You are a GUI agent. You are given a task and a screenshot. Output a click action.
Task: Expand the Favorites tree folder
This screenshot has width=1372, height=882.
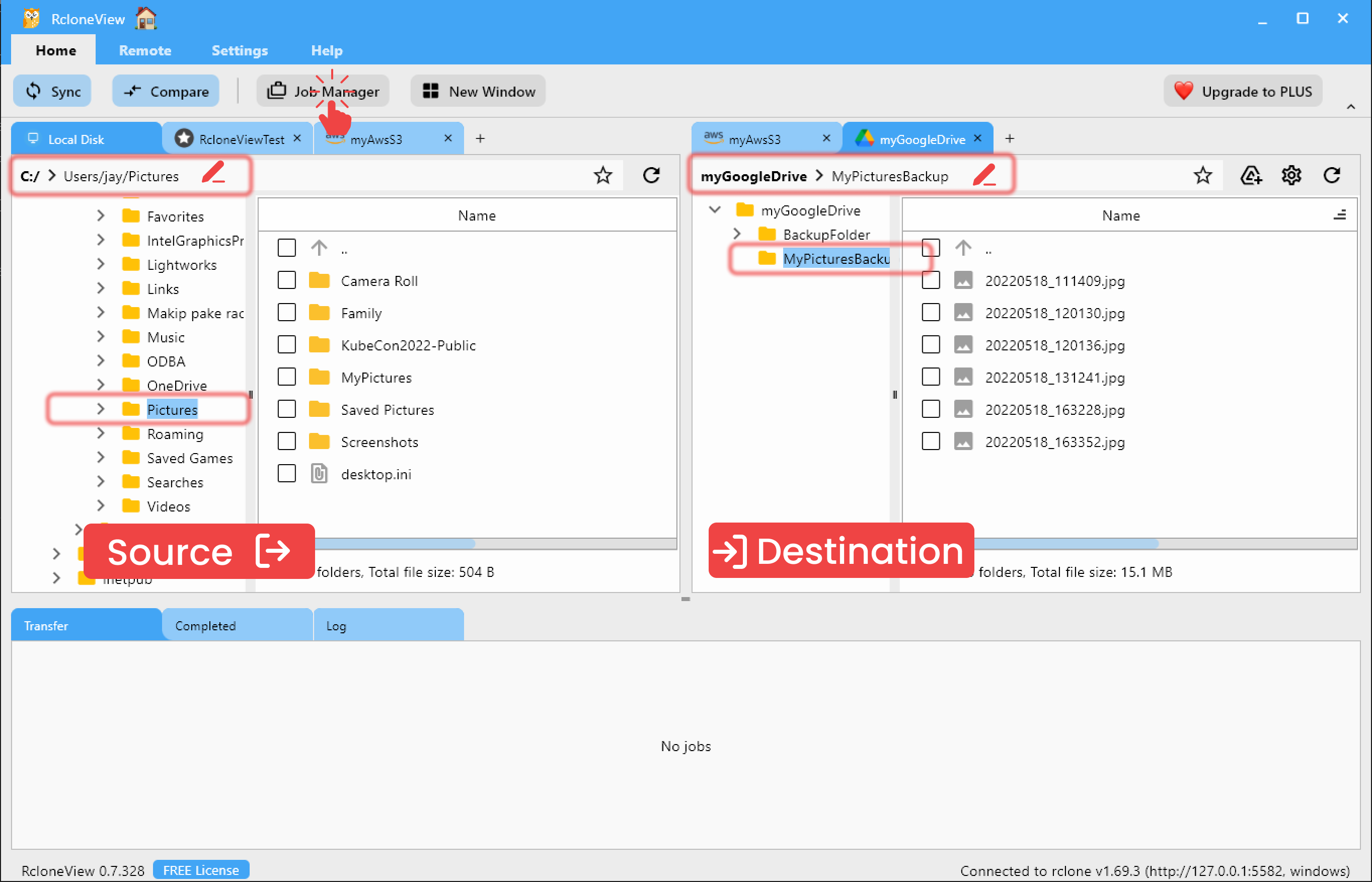click(101, 215)
